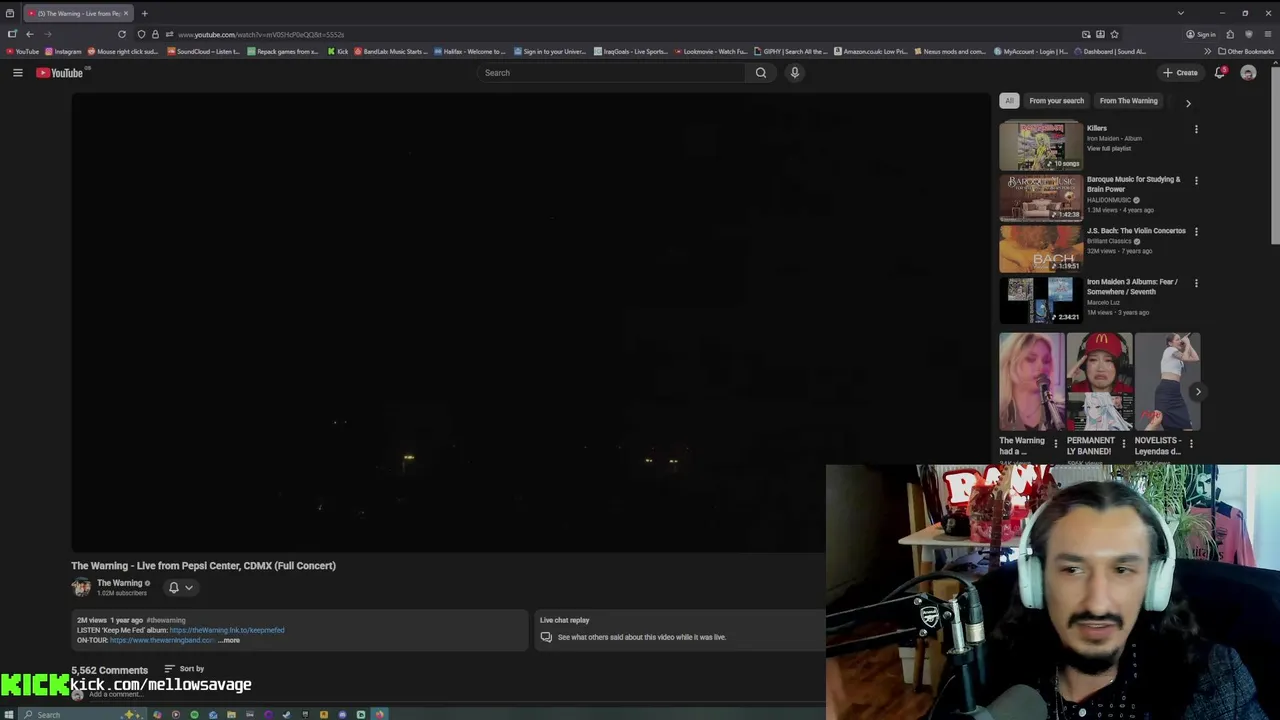Show more filter chips with the arrow
Image resolution: width=1280 pixels, height=720 pixels.
pyautogui.click(x=1188, y=103)
